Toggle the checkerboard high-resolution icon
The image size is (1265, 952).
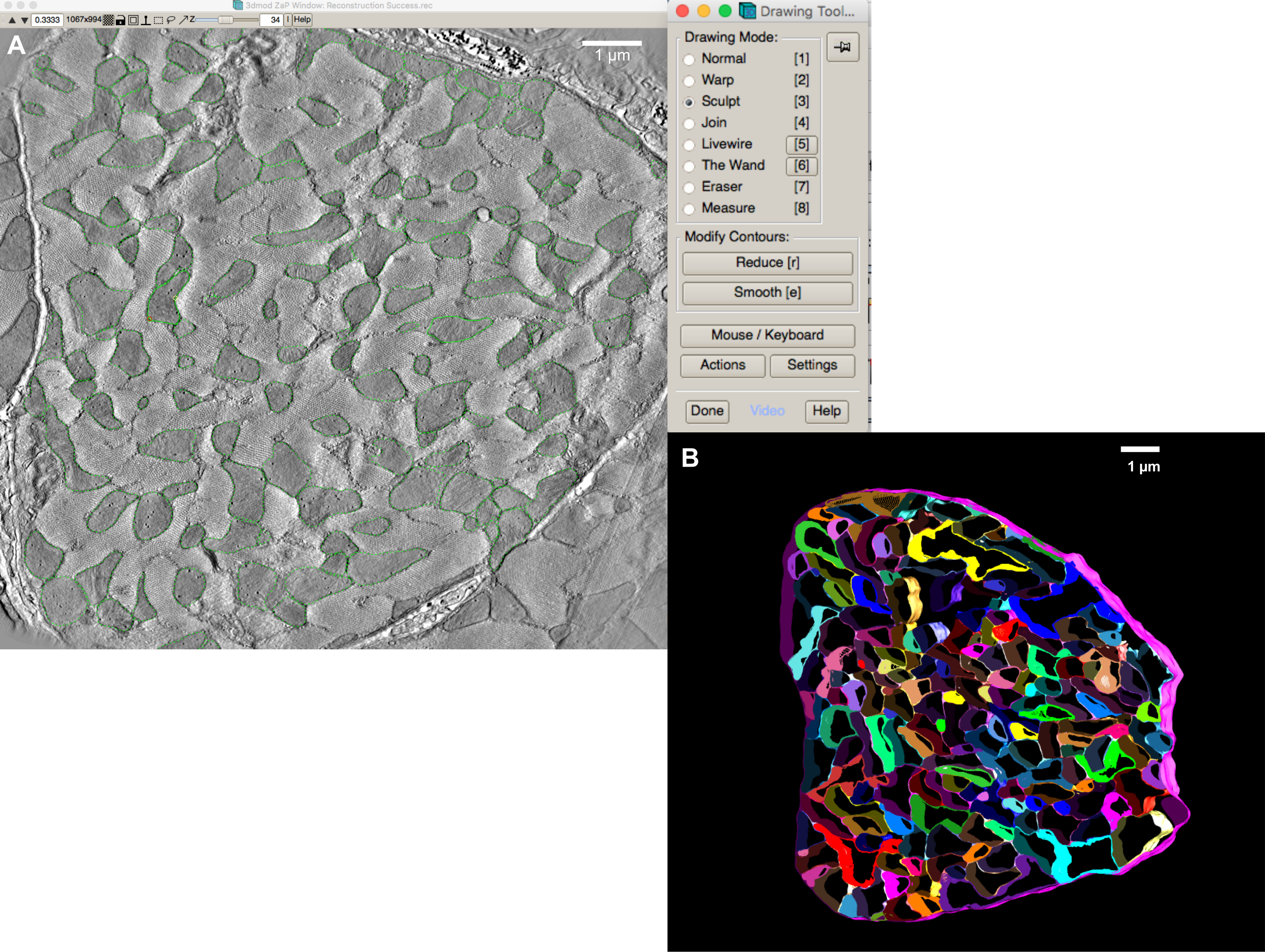[108, 20]
